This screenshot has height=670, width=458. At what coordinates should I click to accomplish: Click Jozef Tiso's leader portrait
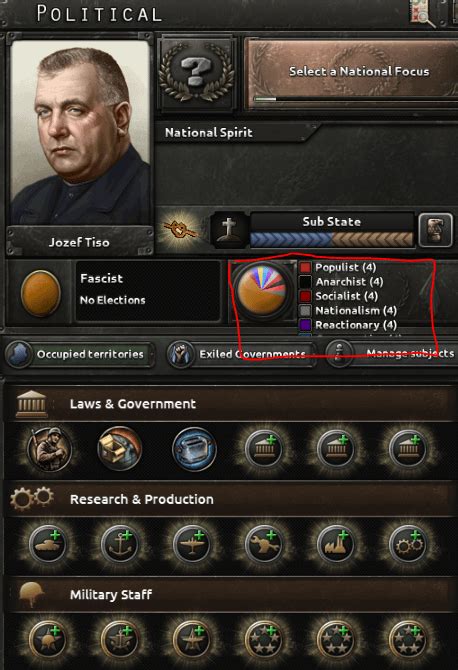pos(80,133)
